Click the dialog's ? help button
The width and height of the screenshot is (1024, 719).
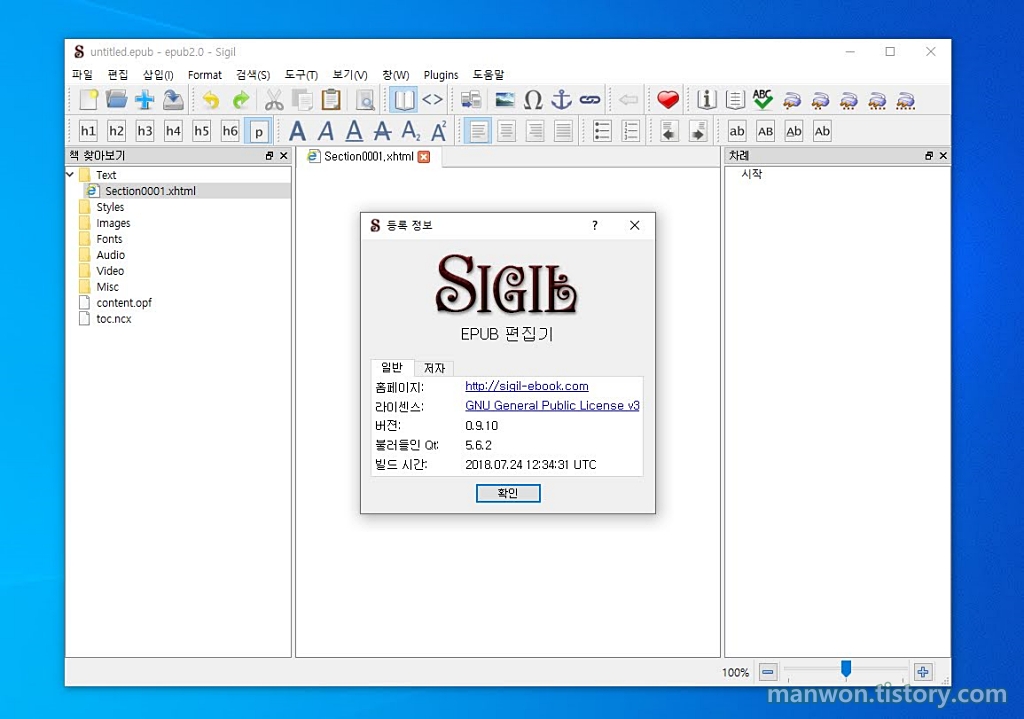click(594, 225)
